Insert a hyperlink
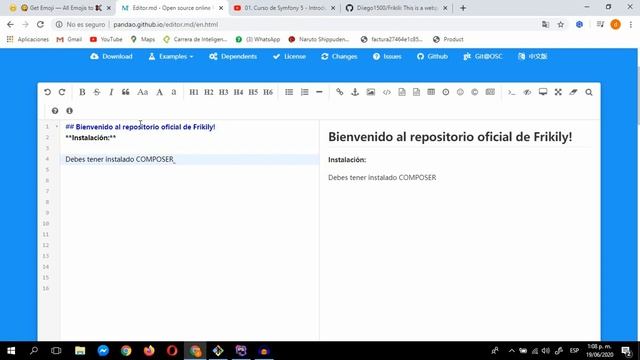 point(340,92)
